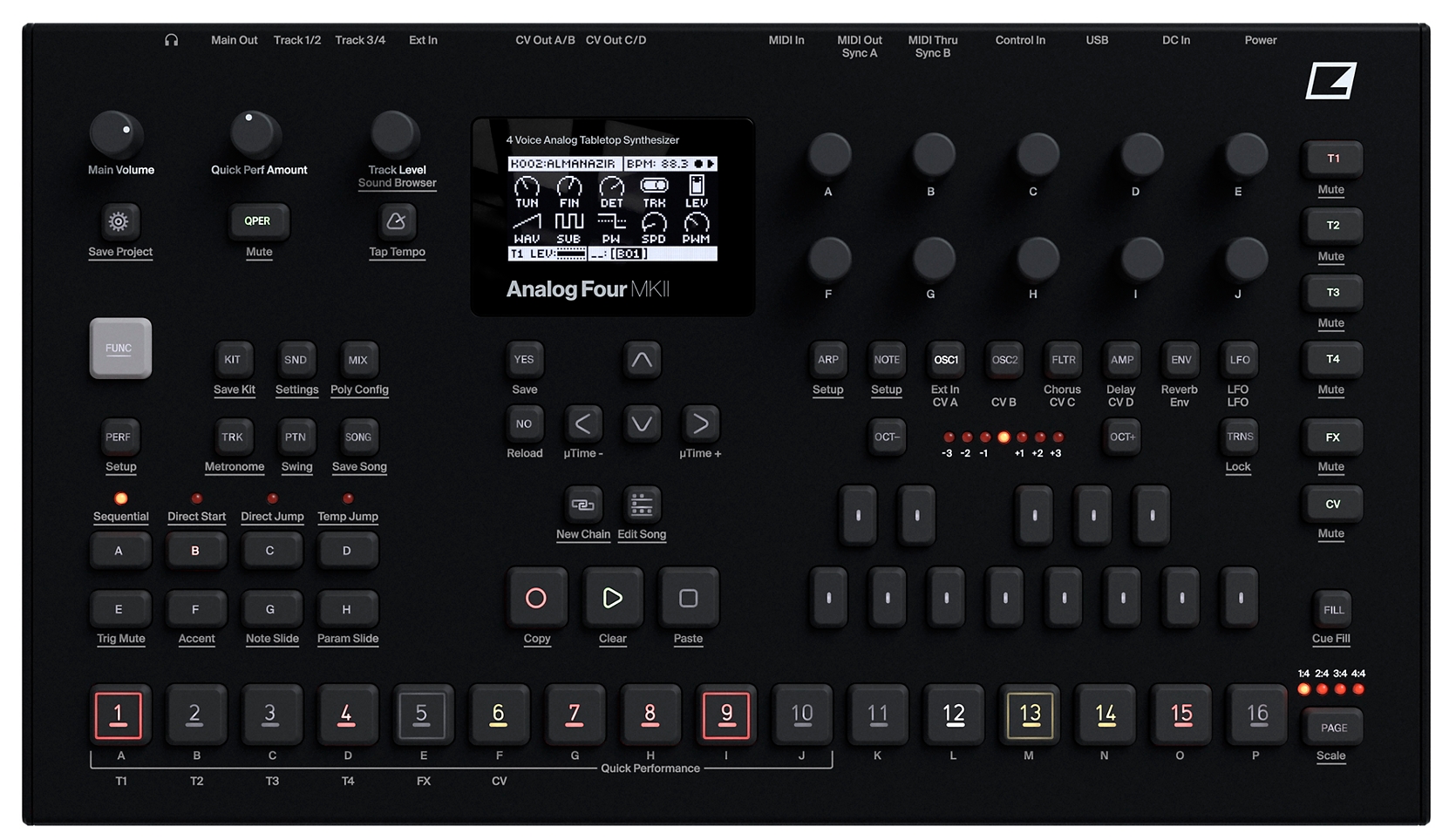Select DET parameter on display
Screen dimensions: 1456x840
point(611,192)
